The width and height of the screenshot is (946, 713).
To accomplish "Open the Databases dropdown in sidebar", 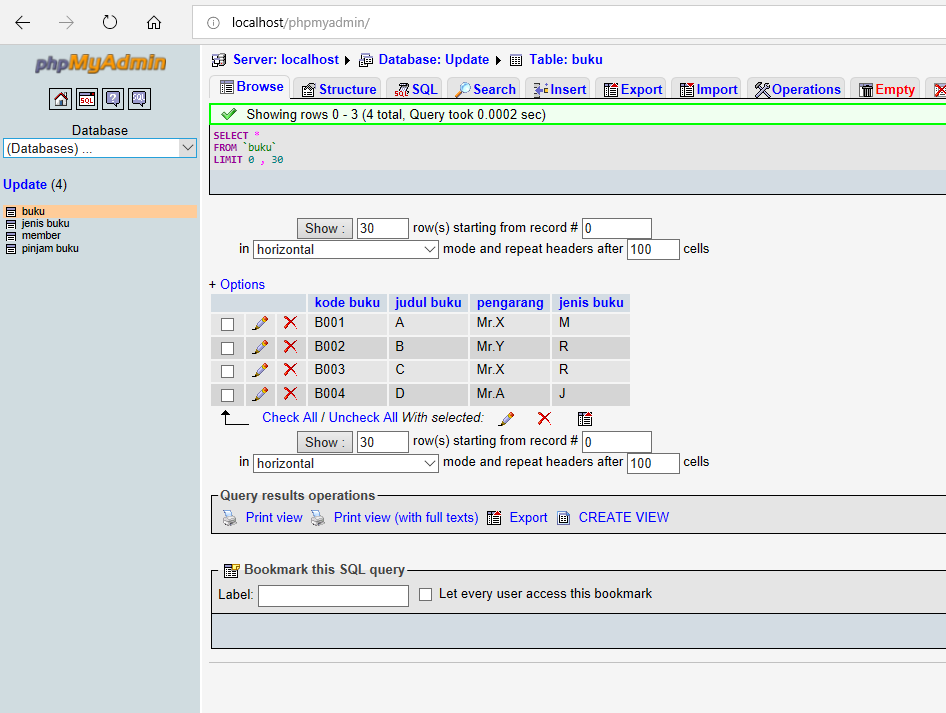I will [100, 147].
